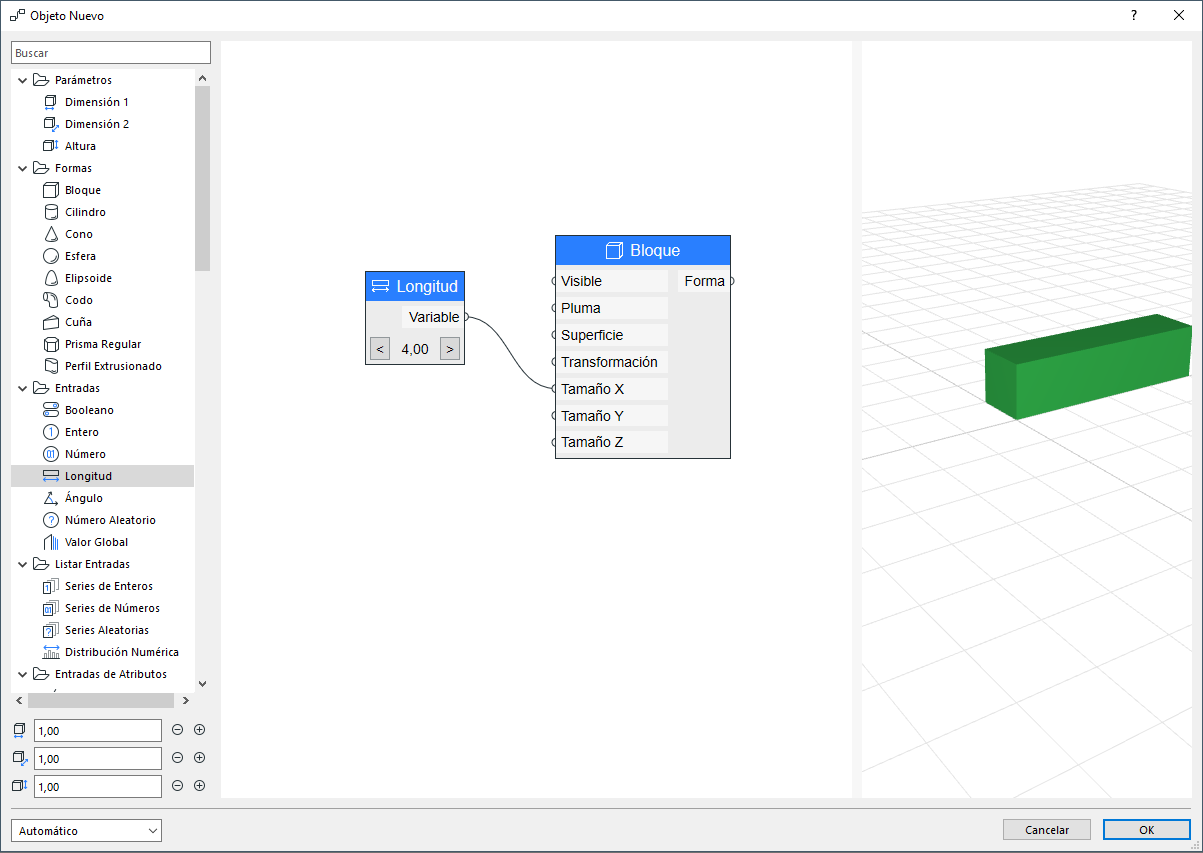Pick the Esfera shape icon
1203x853 pixels.
pos(52,256)
